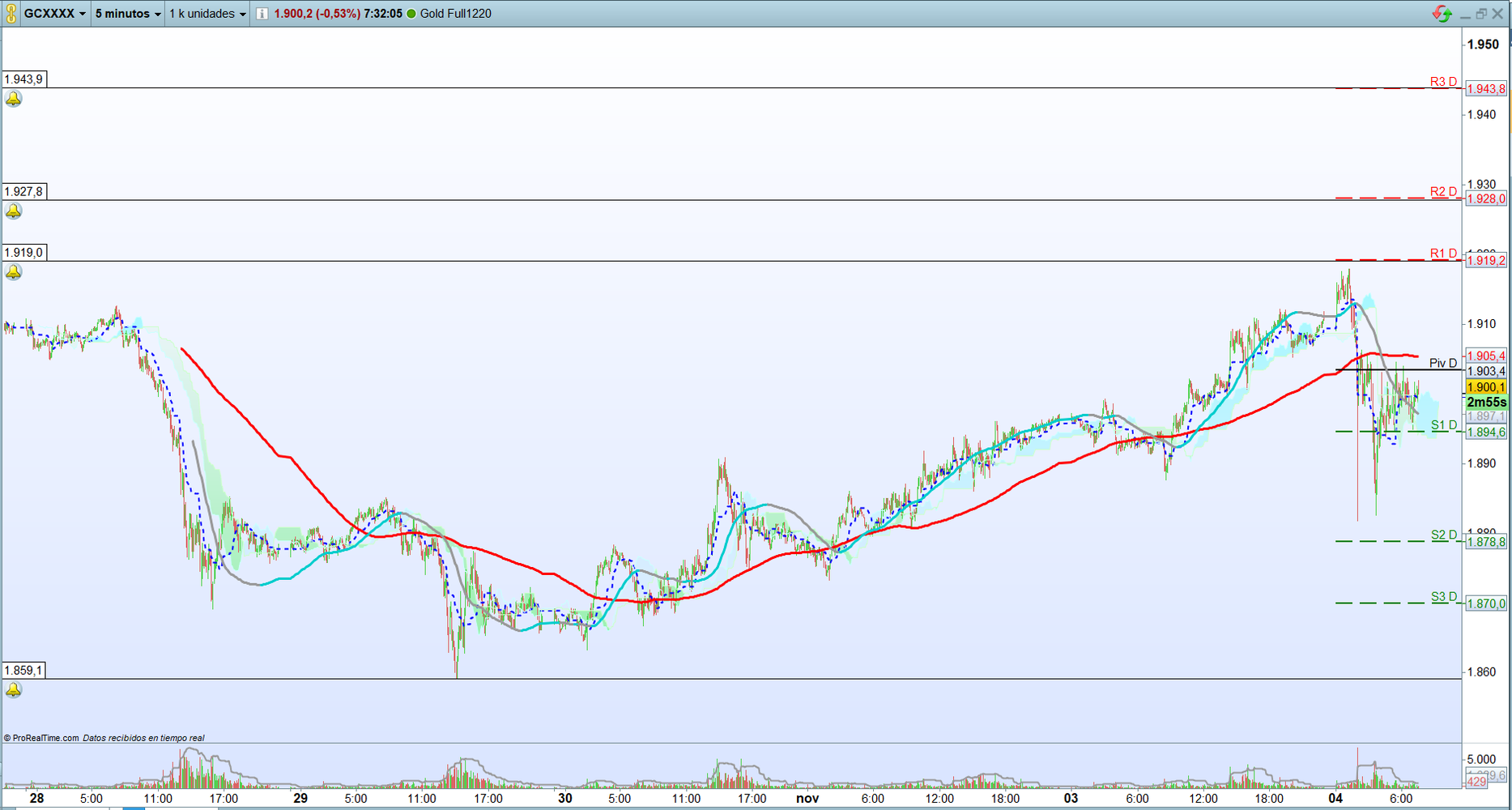Click the info icon beside the price
The image size is (1512, 810).
point(262,14)
